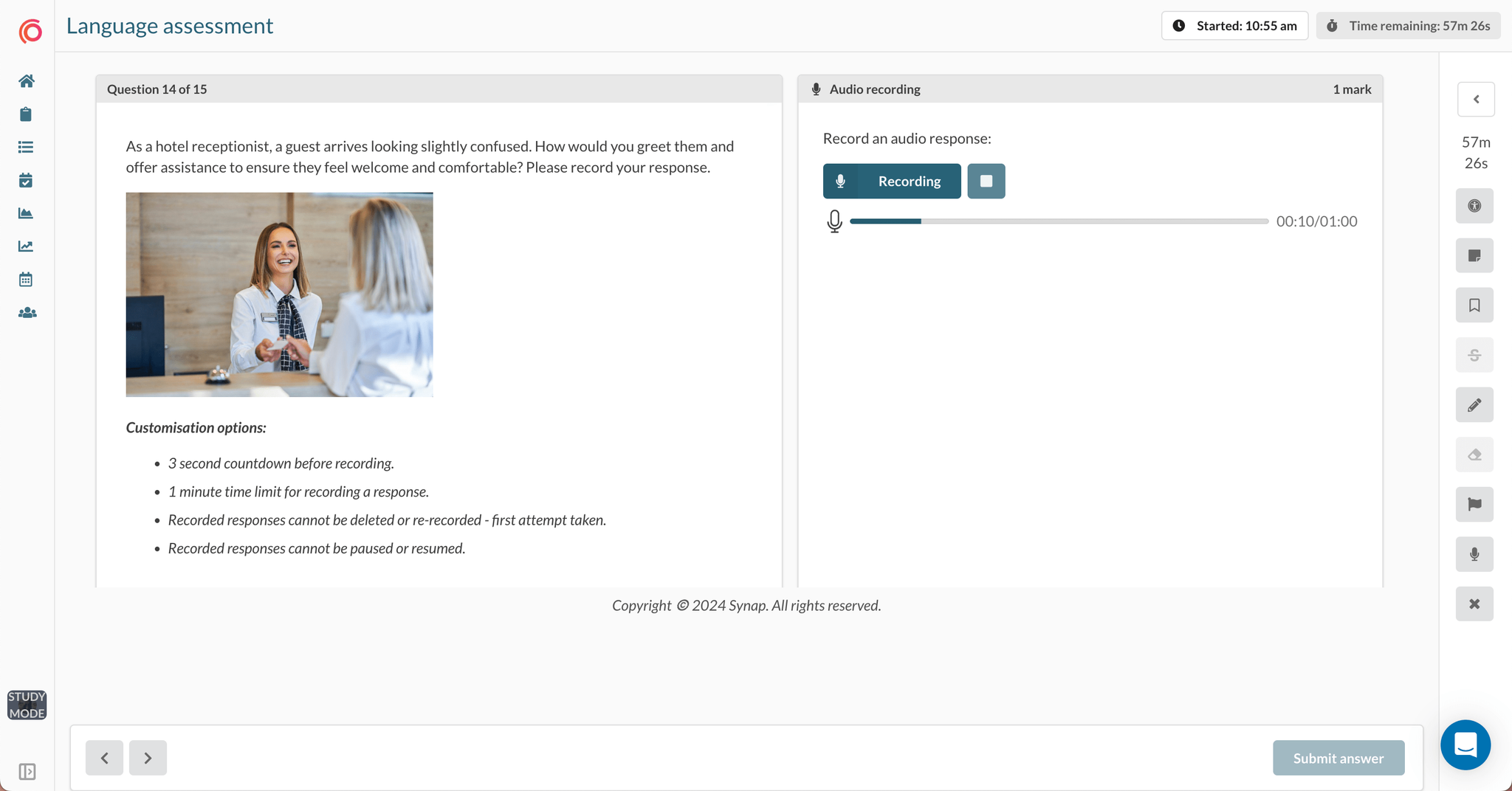Flag question 14 for review
Image resolution: width=1512 pixels, height=791 pixels.
[1474, 505]
